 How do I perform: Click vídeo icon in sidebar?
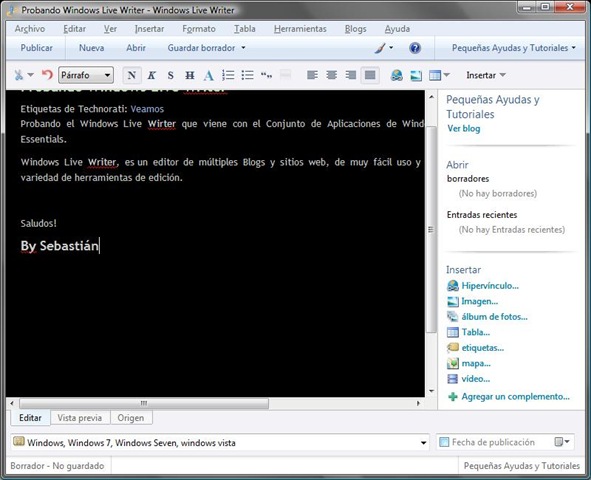(x=452, y=379)
